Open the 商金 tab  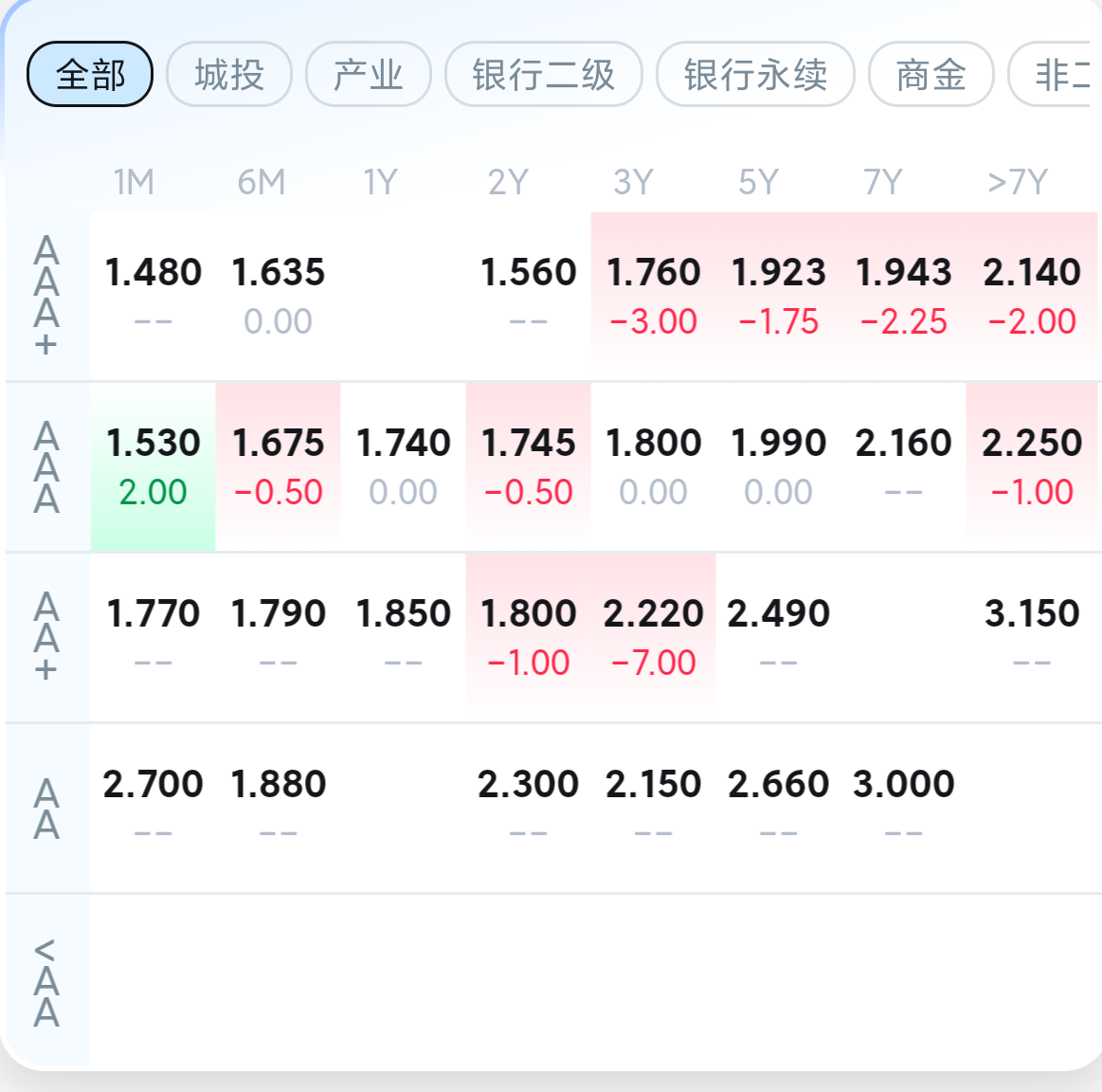pyautogui.click(x=930, y=74)
